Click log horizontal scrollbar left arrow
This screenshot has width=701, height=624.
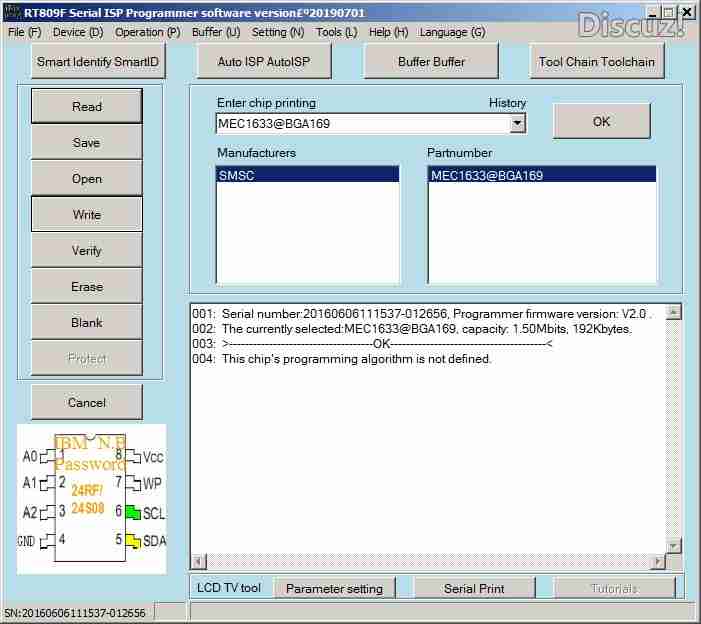(x=199, y=561)
